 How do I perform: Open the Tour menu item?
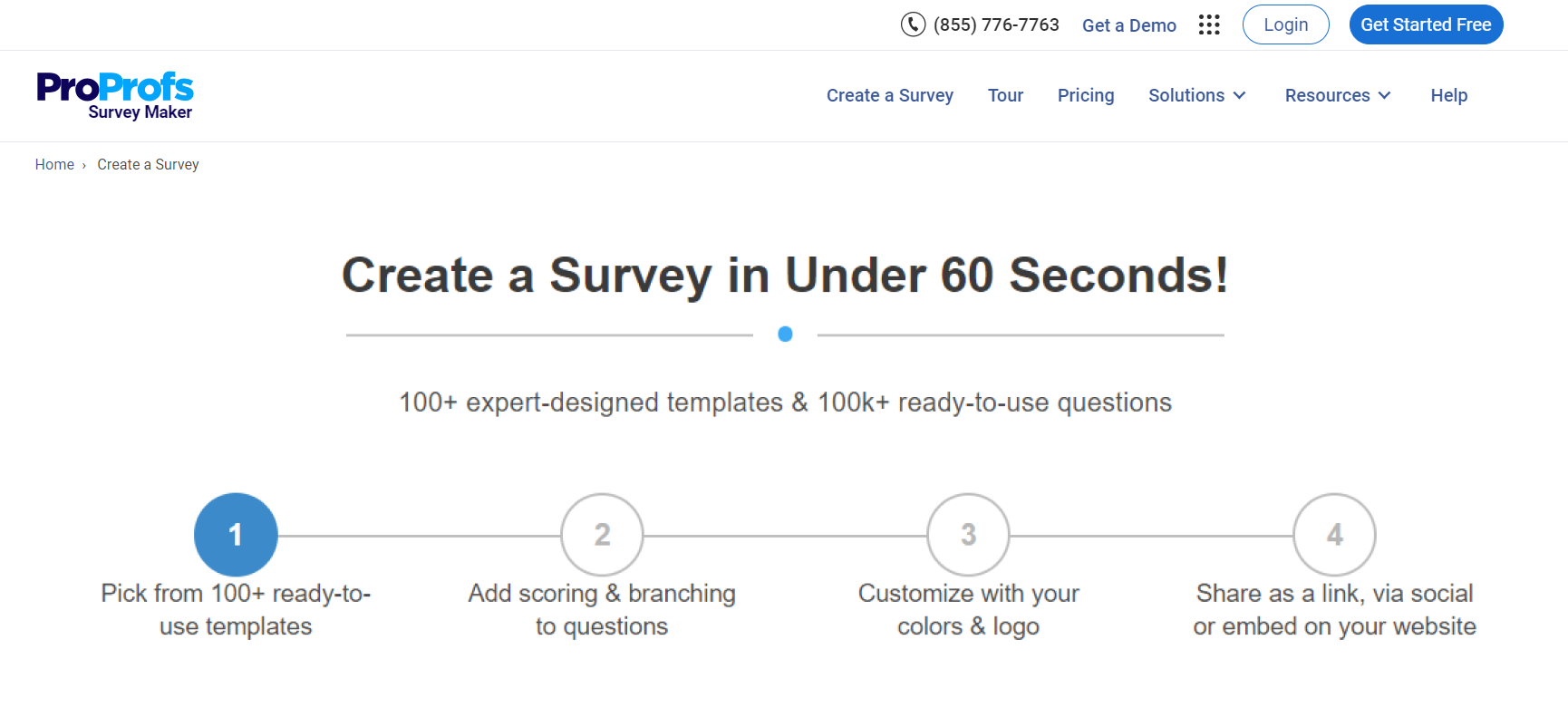(1005, 95)
